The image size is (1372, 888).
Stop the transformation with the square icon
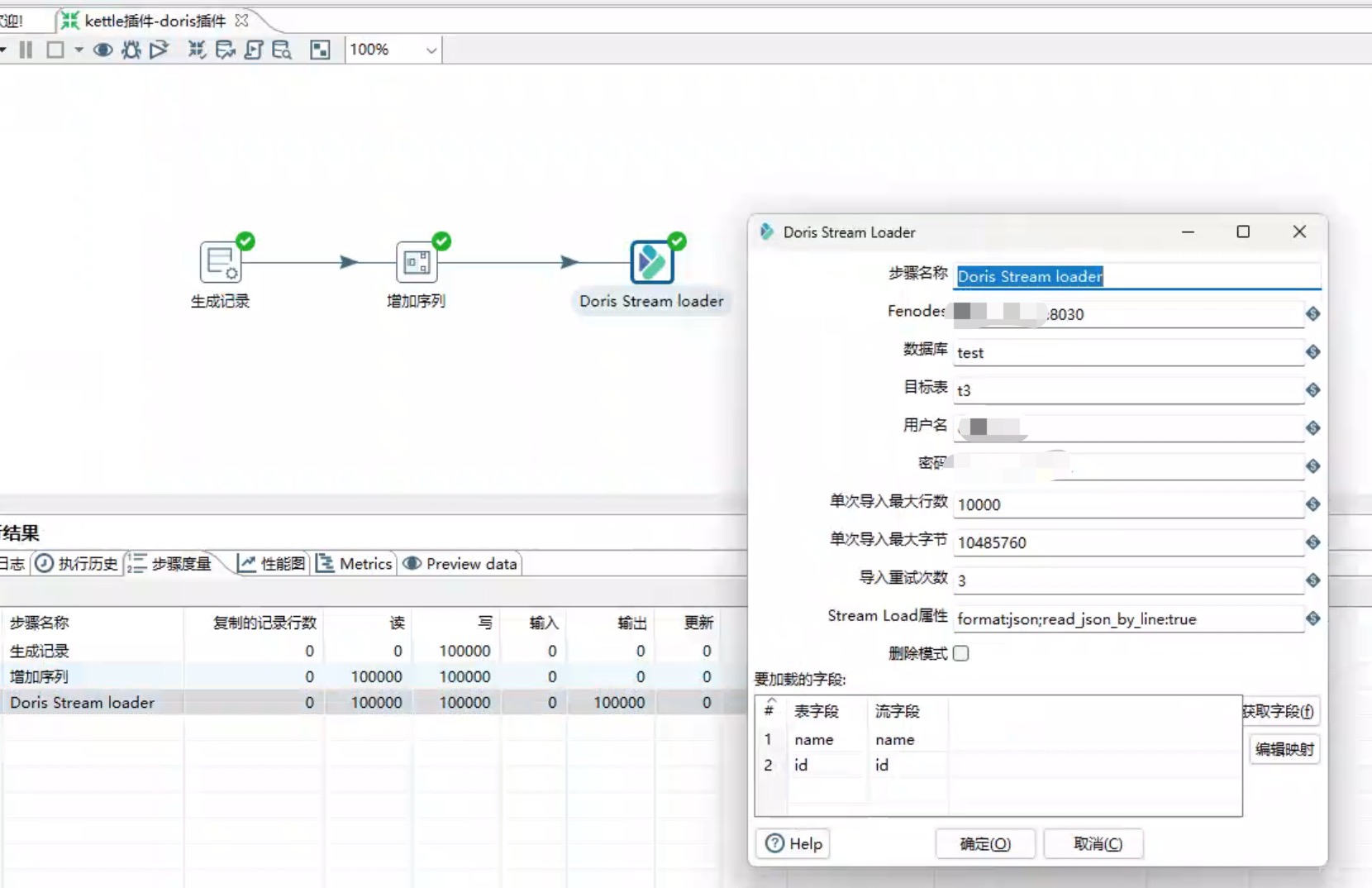click(x=55, y=50)
